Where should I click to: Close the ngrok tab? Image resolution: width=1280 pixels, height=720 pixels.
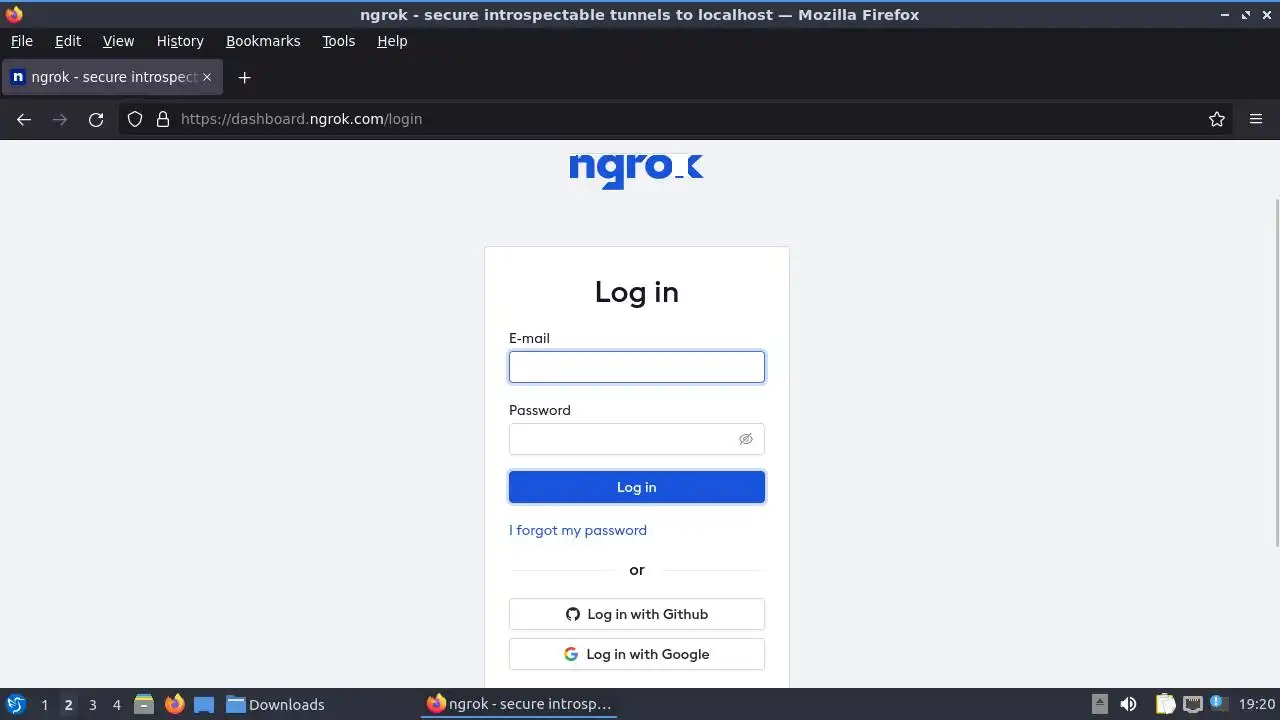(x=207, y=77)
